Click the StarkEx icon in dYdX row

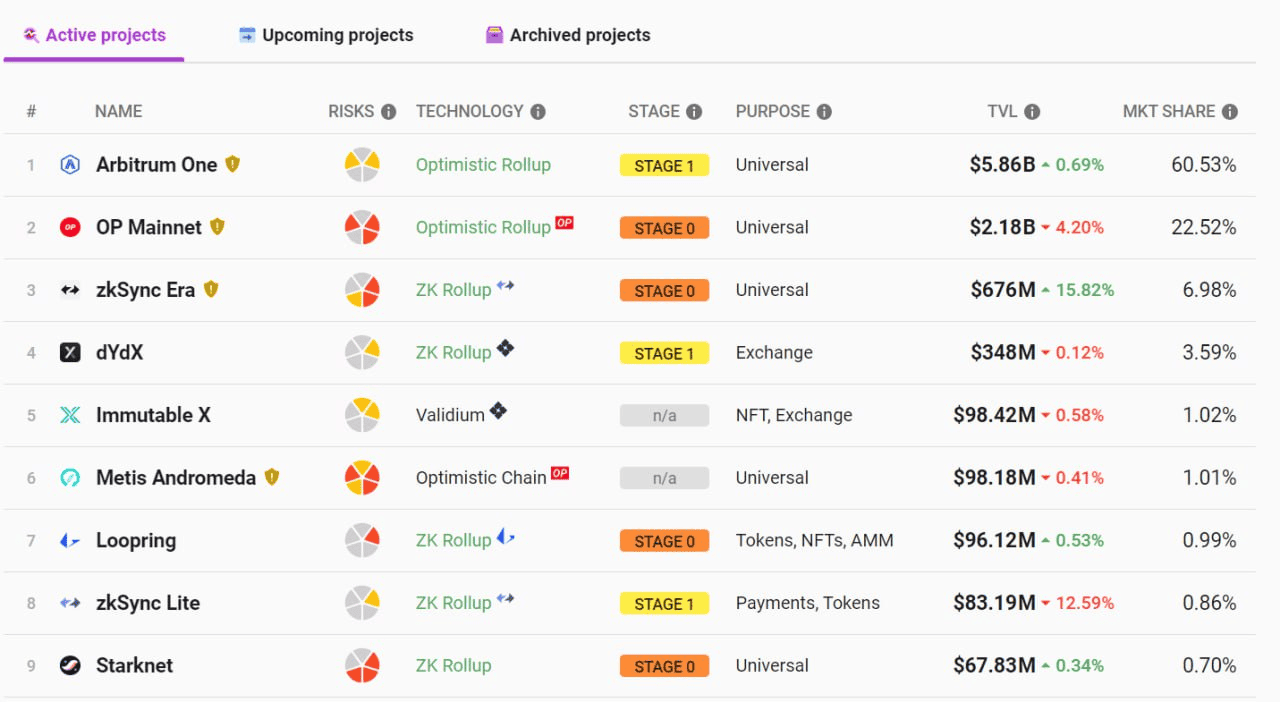point(506,348)
